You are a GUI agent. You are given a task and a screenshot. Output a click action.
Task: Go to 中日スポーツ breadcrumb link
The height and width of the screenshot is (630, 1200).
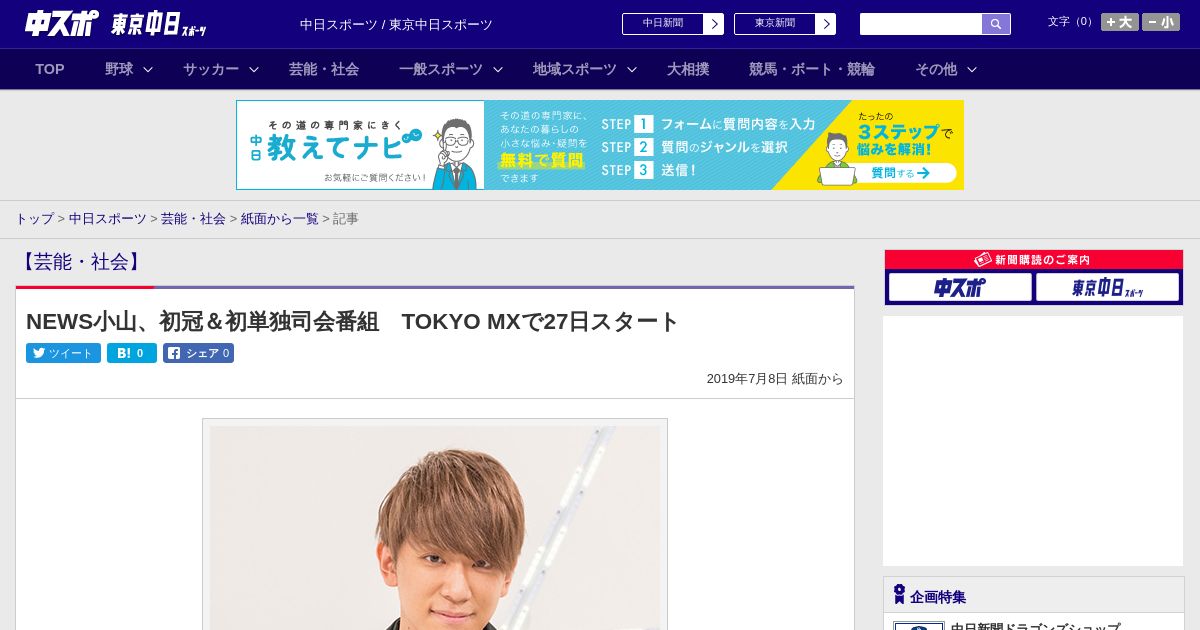(x=108, y=219)
